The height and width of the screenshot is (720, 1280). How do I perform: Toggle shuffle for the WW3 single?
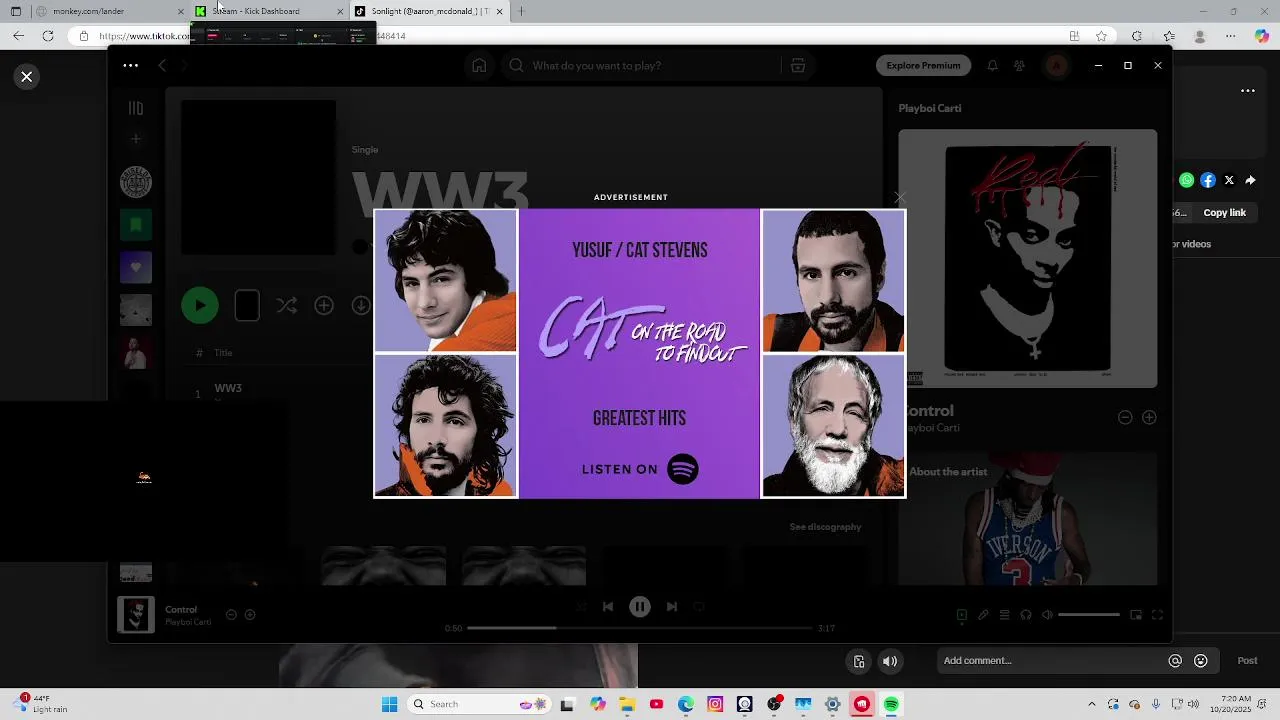point(287,306)
